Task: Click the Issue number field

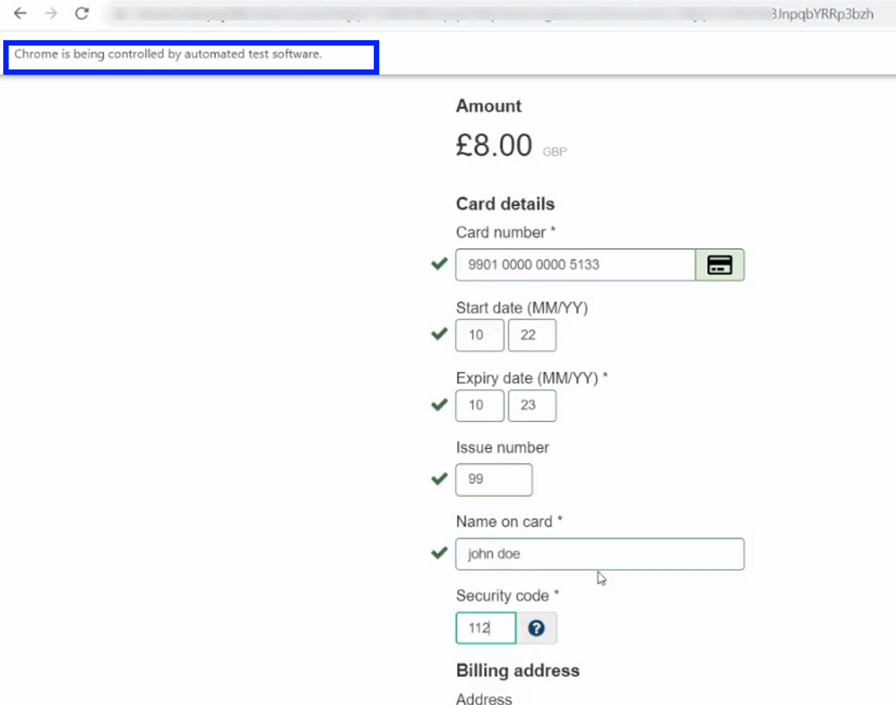Action: pos(494,480)
